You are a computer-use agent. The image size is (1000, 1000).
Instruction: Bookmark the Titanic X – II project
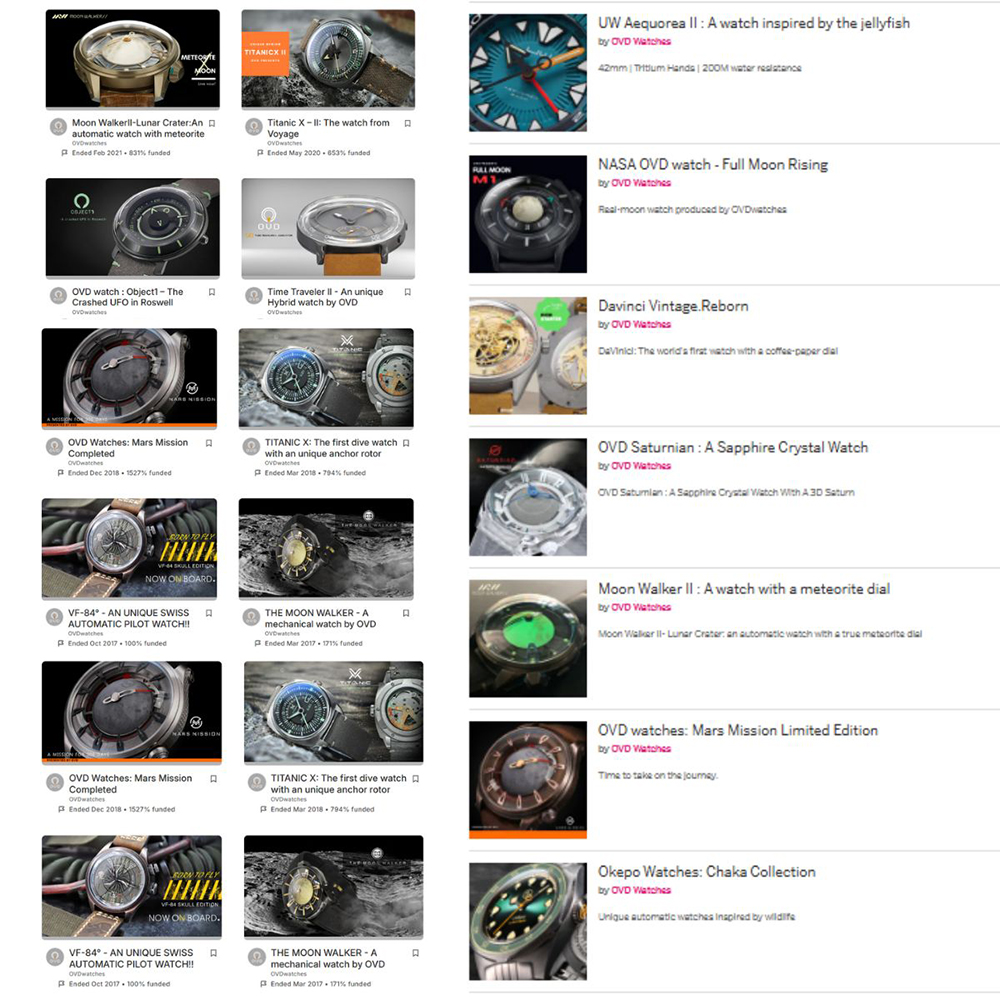click(x=408, y=123)
